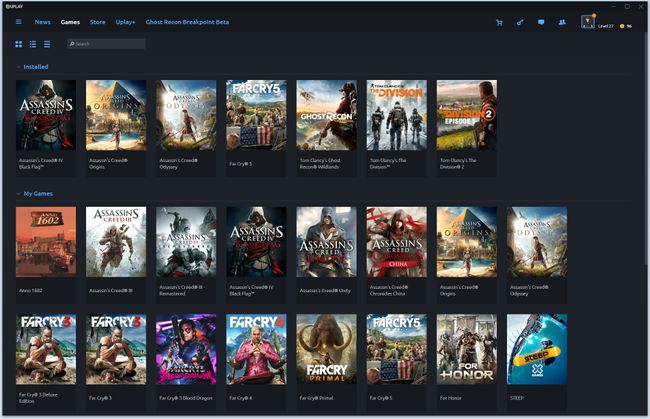Image resolution: width=650 pixels, height=419 pixels.
Task: Open the standard Far Cry 3 tile
Action: pyautogui.click(x=116, y=362)
